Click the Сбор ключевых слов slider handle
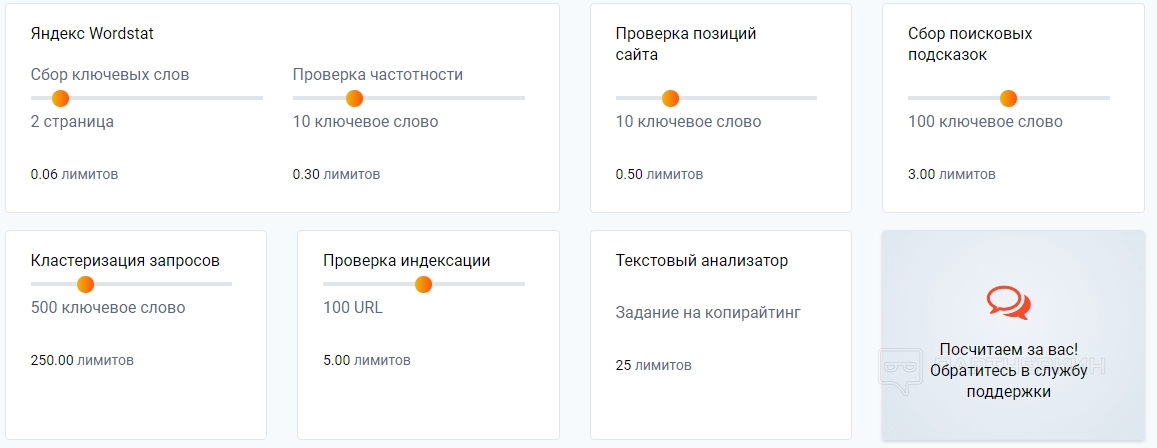The height and width of the screenshot is (448, 1157). tap(60, 98)
